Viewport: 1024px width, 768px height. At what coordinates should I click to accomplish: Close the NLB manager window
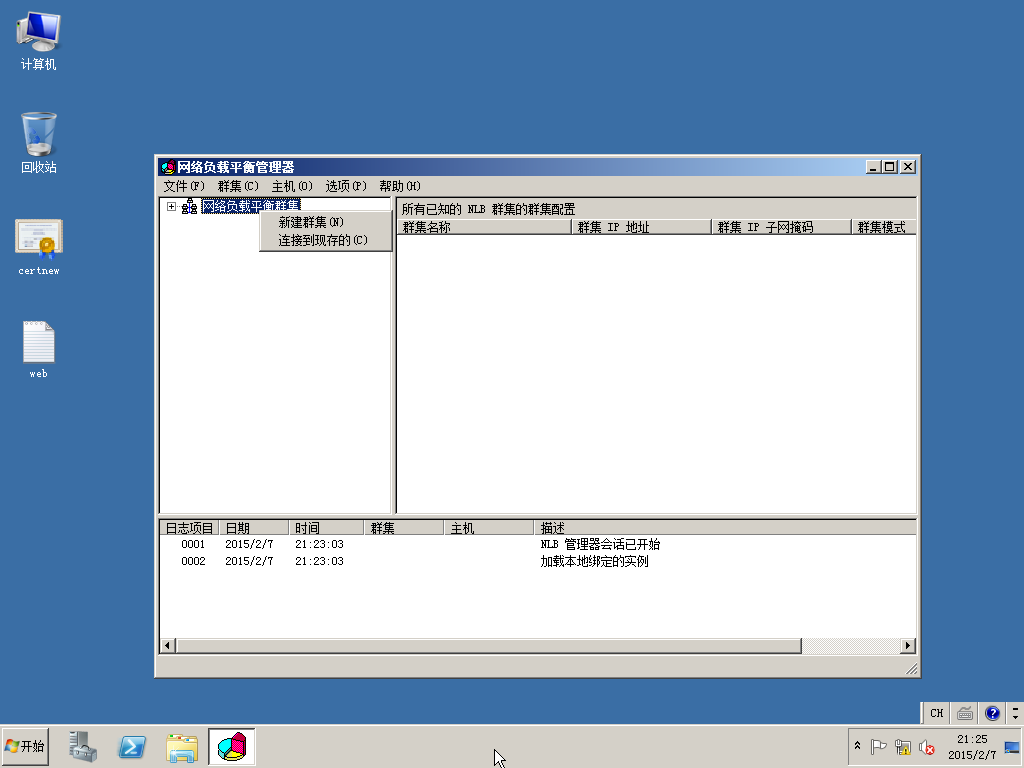coord(908,167)
